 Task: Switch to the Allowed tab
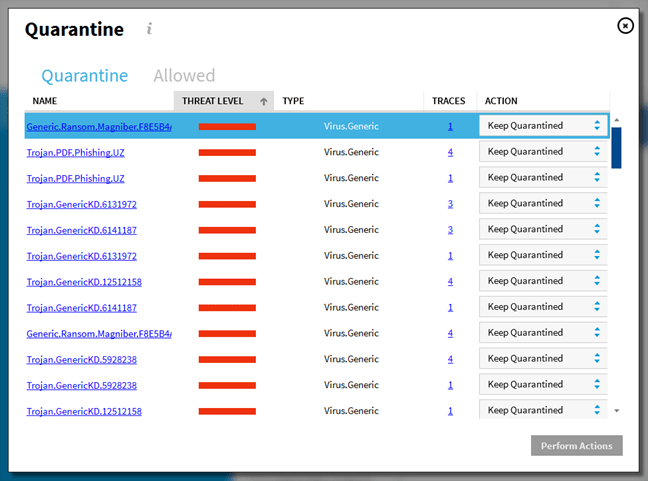point(184,76)
